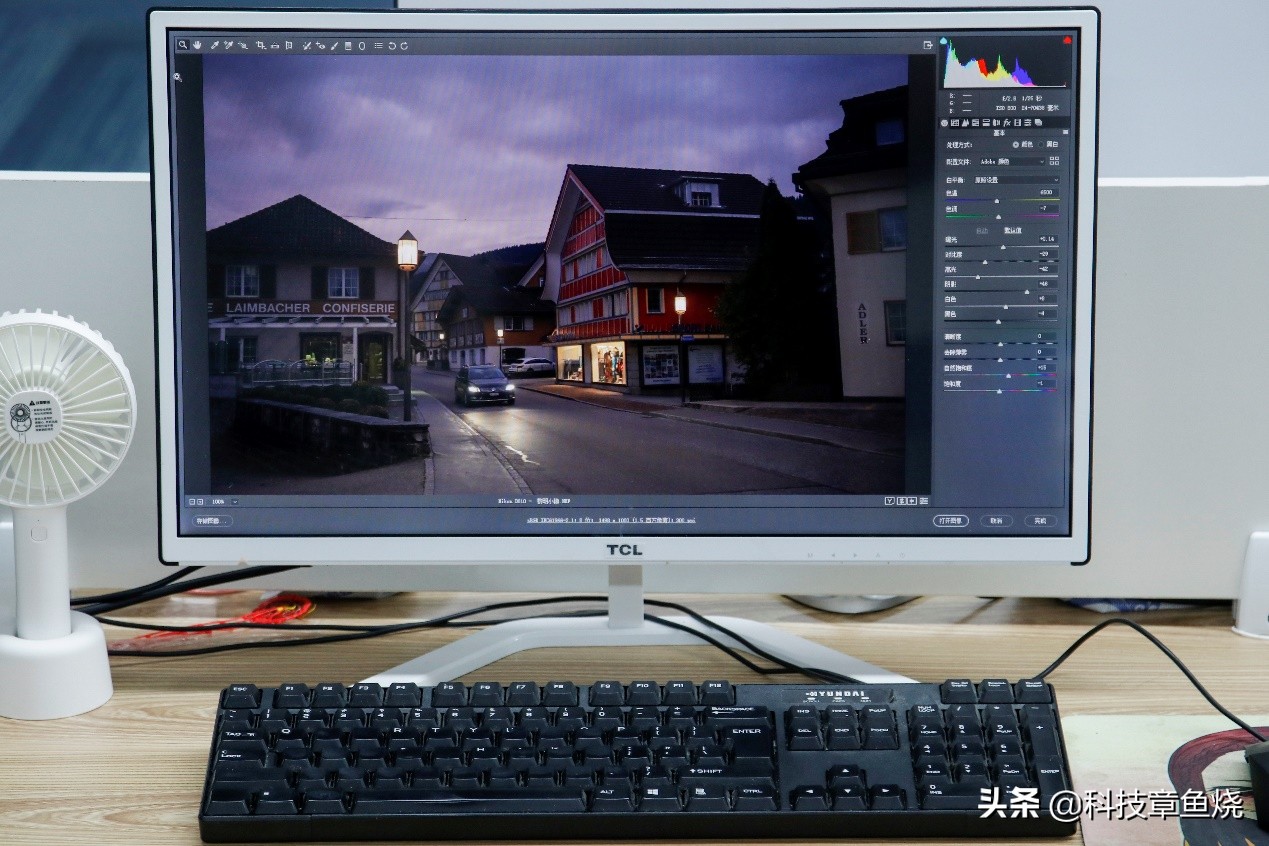Select the Spot Removal tool
The image size is (1269, 846).
307,45
